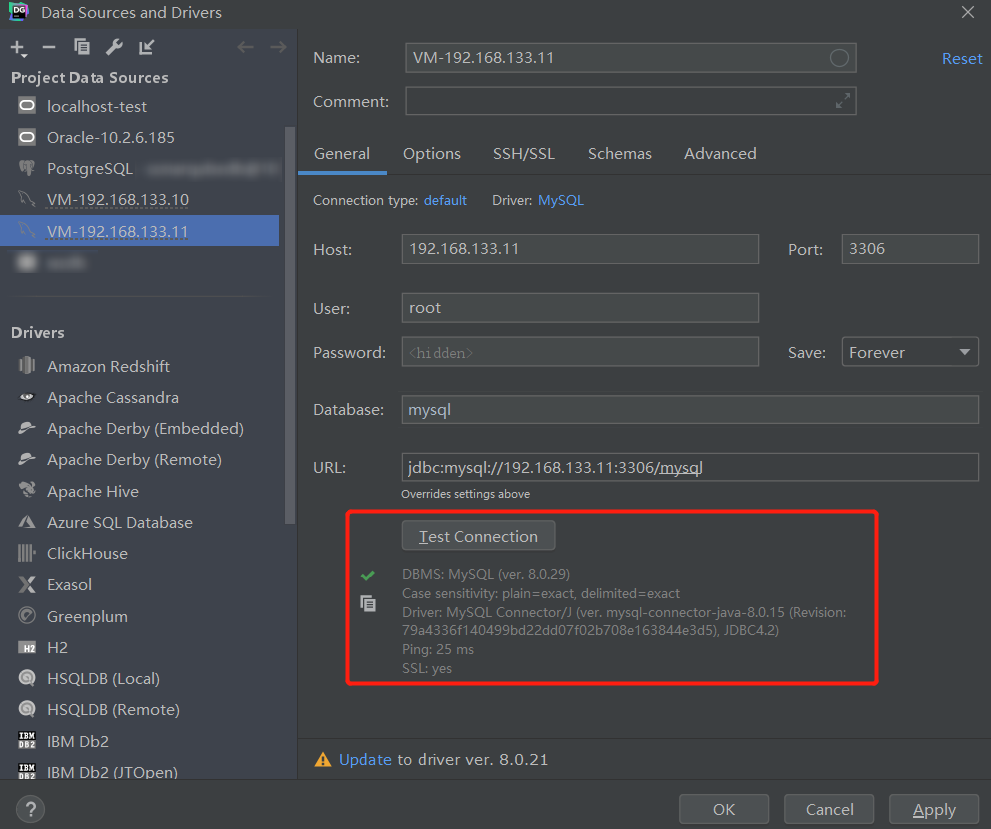Choose IBM Db2 (JTOpen) driver
The width and height of the screenshot is (991, 829).
point(140,772)
